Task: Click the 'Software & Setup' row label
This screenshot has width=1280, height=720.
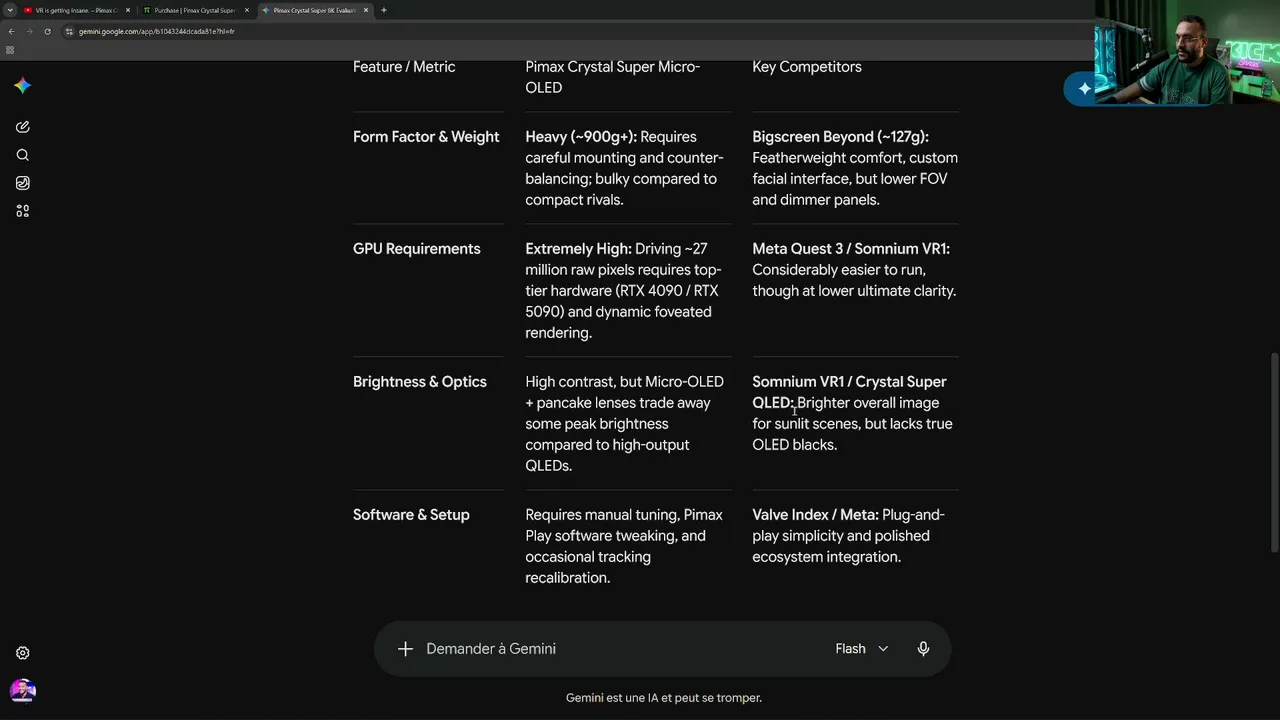Action: coord(411,515)
